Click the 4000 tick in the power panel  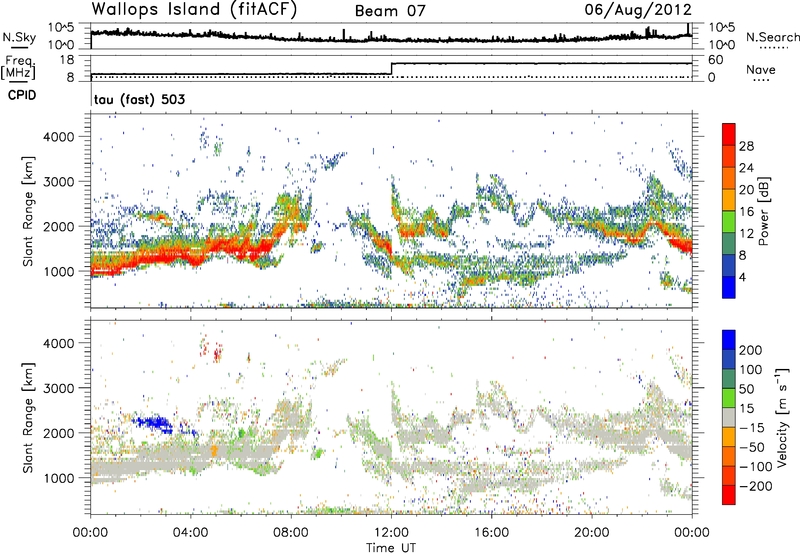tap(59, 137)
